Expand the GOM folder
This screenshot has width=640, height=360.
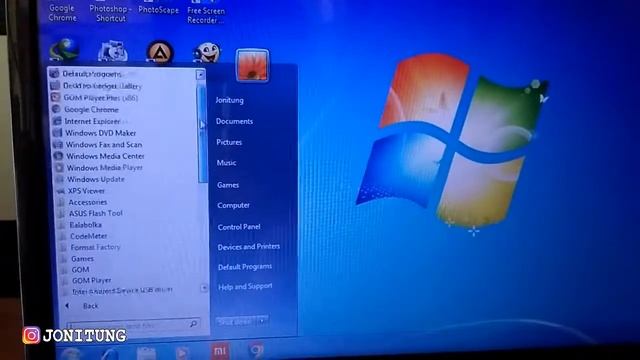click(80, 269)
